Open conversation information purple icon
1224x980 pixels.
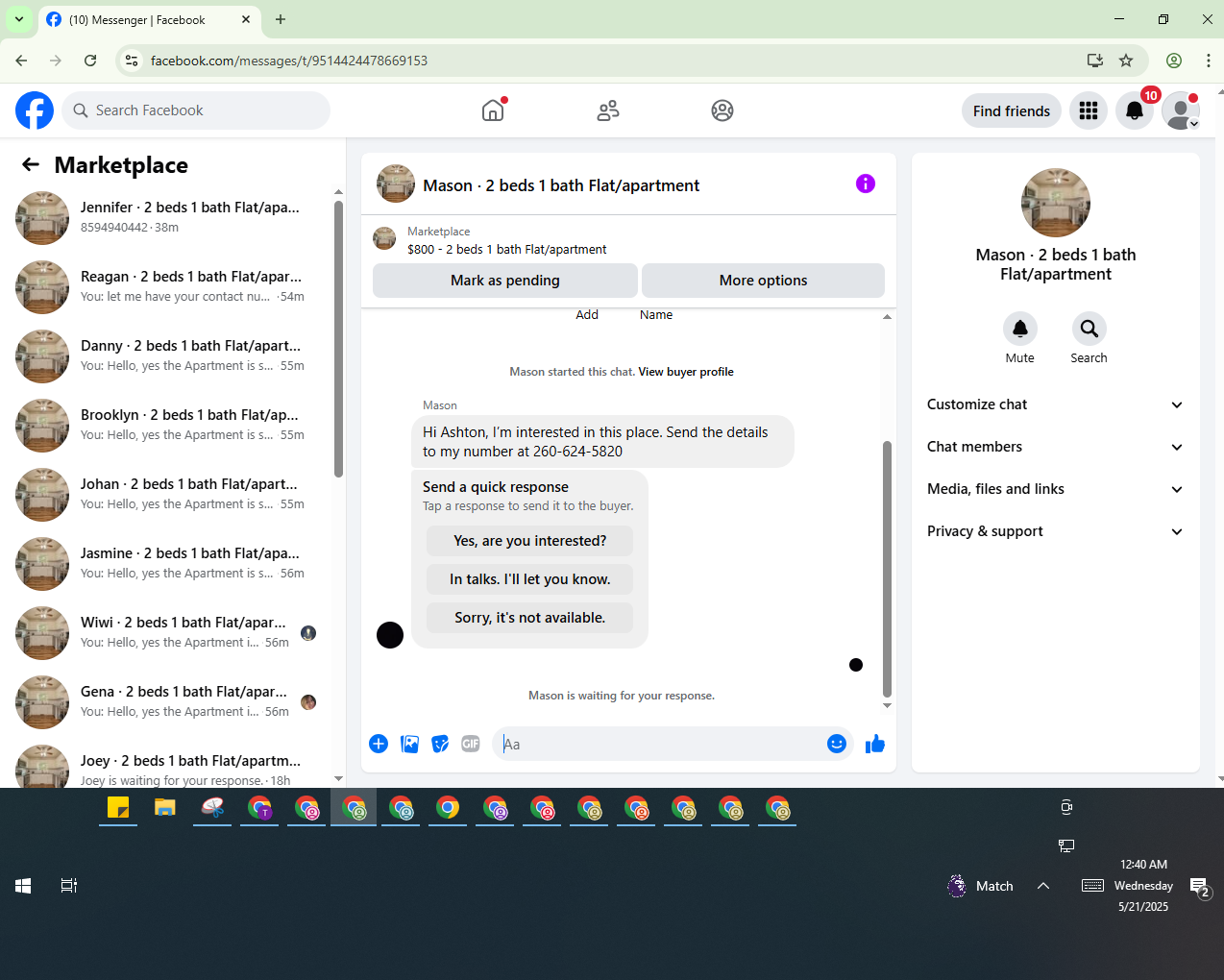click(866, 184)
